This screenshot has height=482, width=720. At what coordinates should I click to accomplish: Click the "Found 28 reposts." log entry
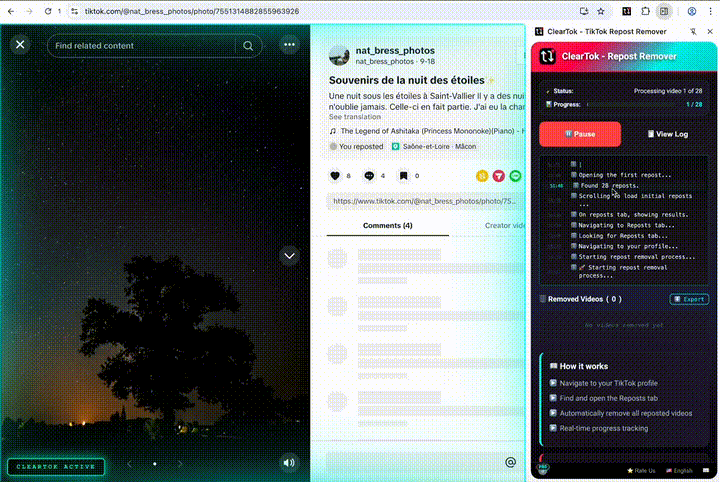coord(608,186)
